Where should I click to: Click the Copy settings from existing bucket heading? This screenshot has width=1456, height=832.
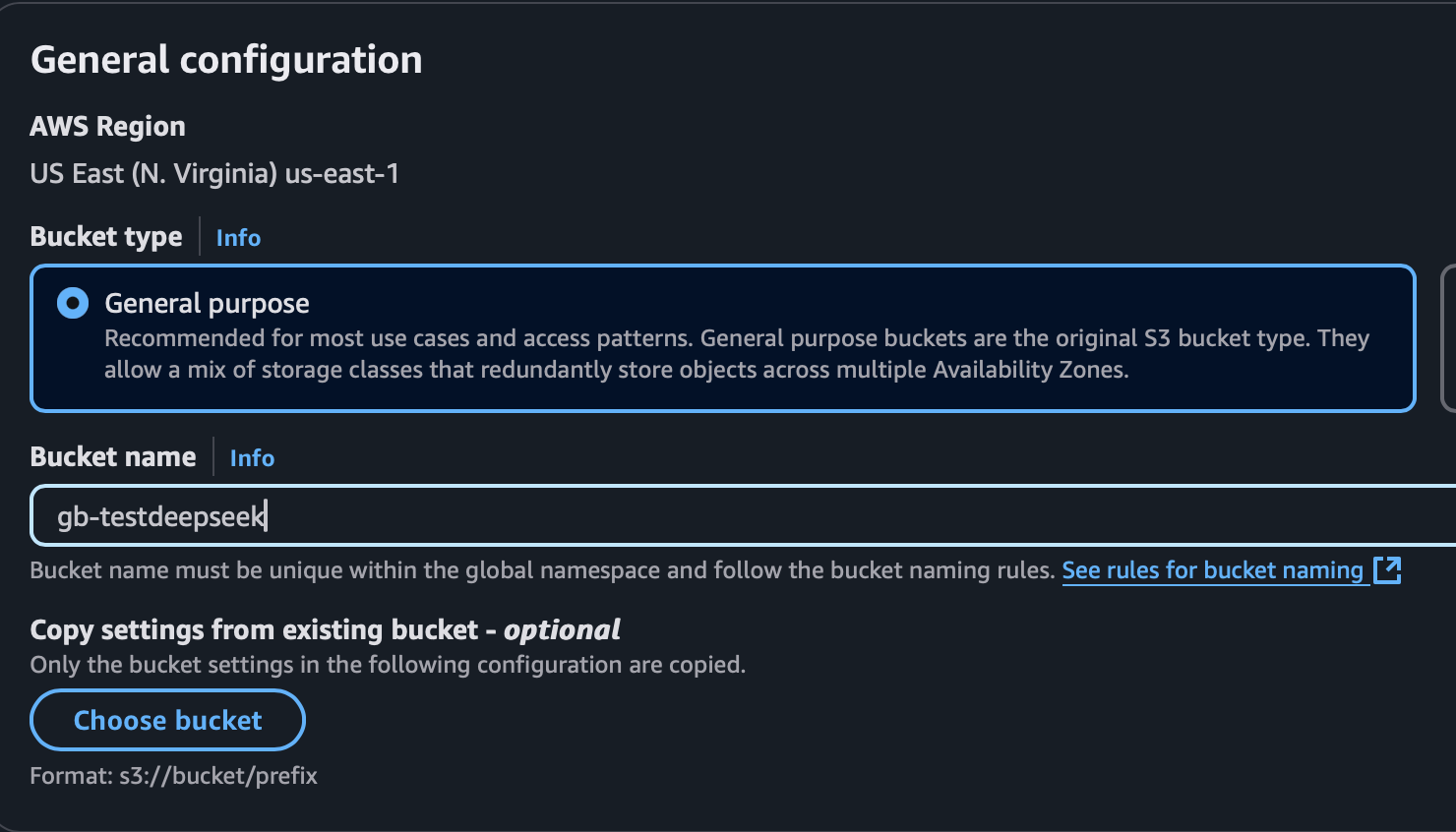326,629
